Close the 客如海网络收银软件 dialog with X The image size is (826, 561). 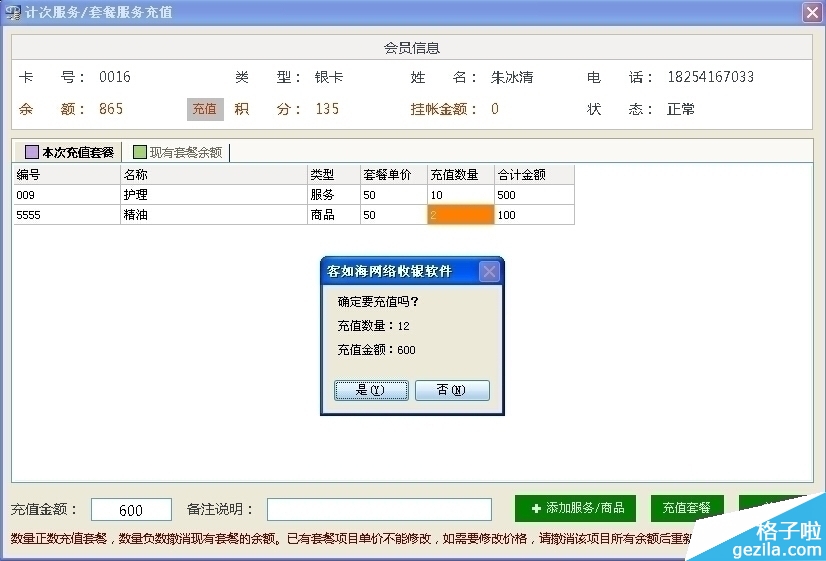click(x=489, y=271)
